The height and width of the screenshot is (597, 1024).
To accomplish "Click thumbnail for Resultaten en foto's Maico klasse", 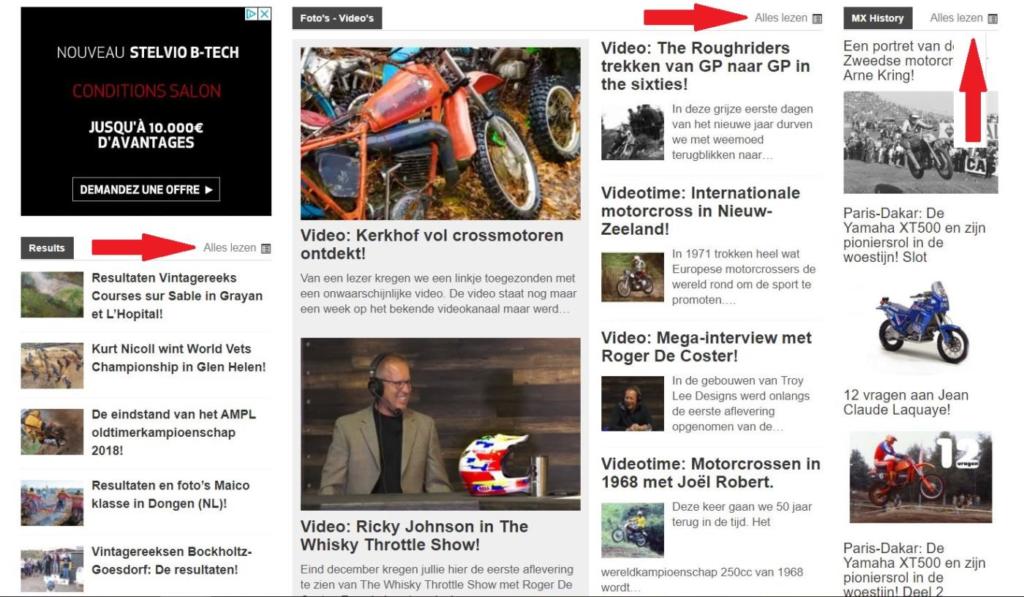I will click(x=52, y=503).
